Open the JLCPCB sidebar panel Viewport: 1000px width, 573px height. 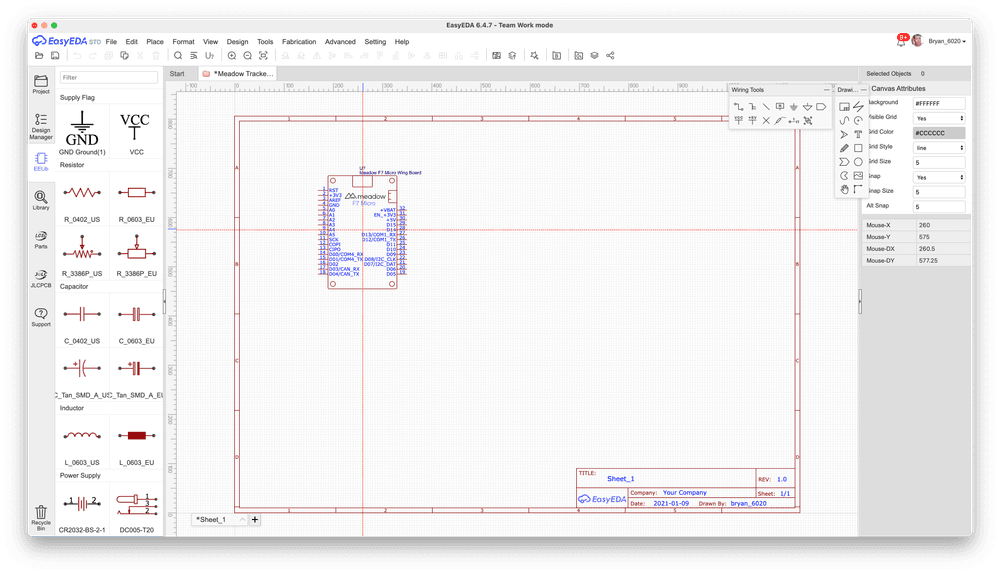(41, 278)
